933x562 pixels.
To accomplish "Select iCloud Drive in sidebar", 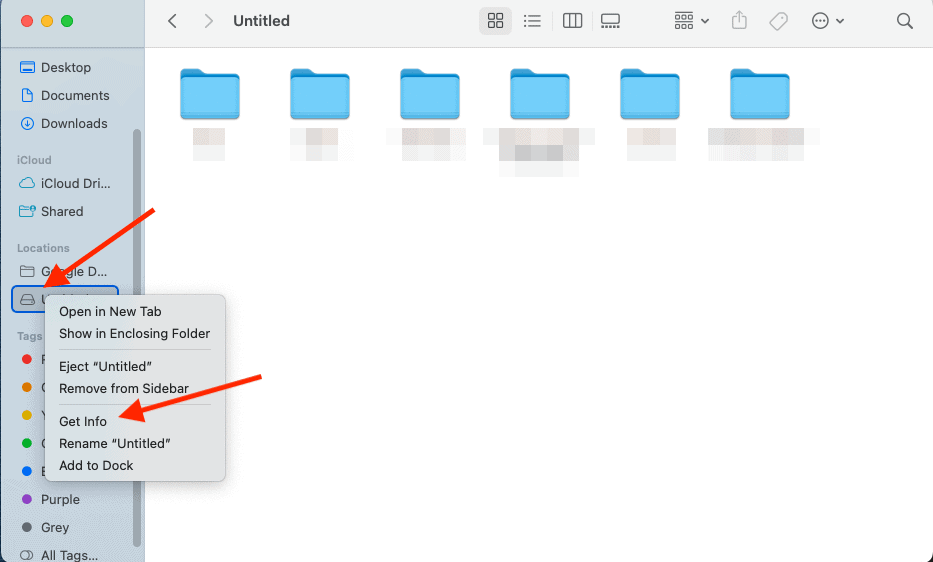I will 75,183.
